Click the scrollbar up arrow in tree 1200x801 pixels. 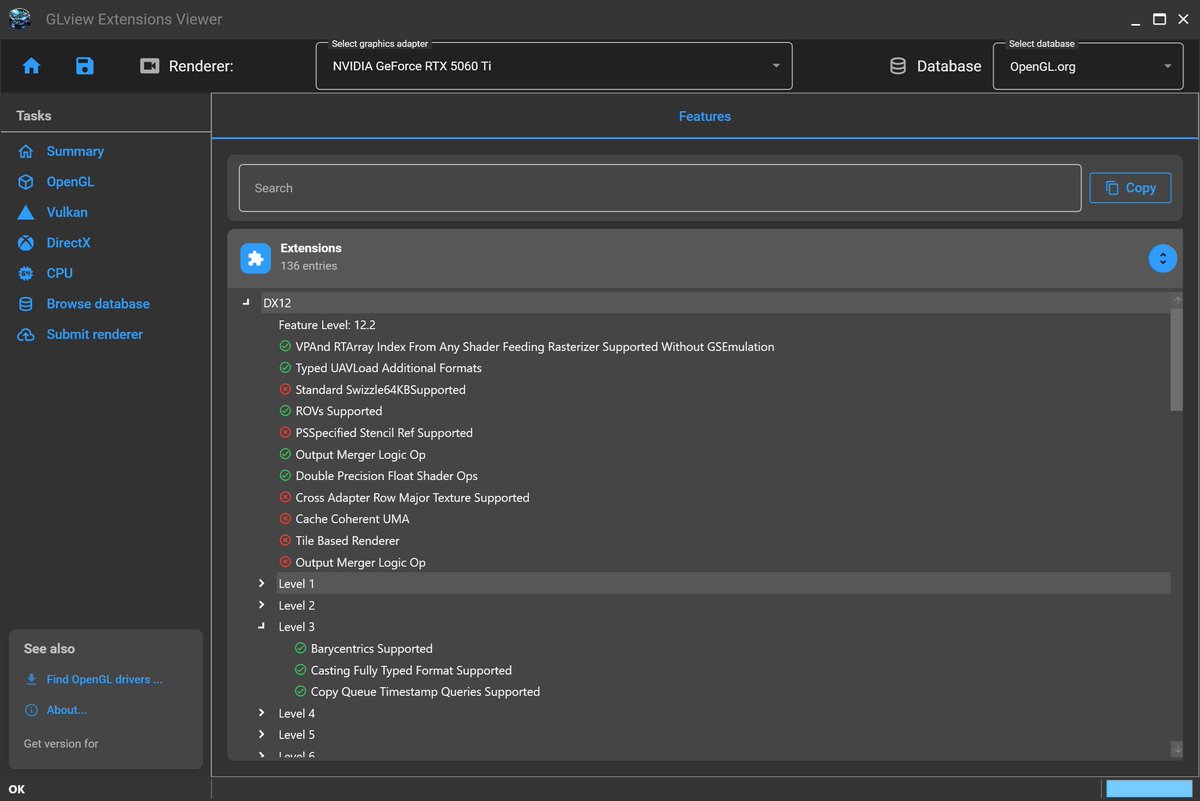[x=1177, y=301]
